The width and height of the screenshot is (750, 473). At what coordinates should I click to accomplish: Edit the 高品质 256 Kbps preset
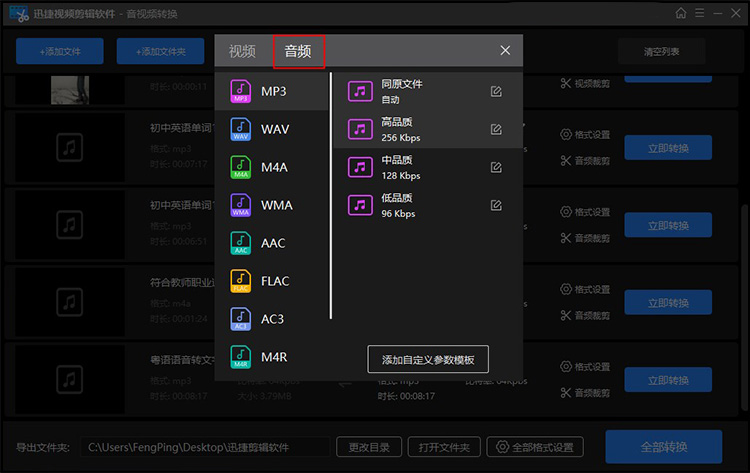click(496, 129)
